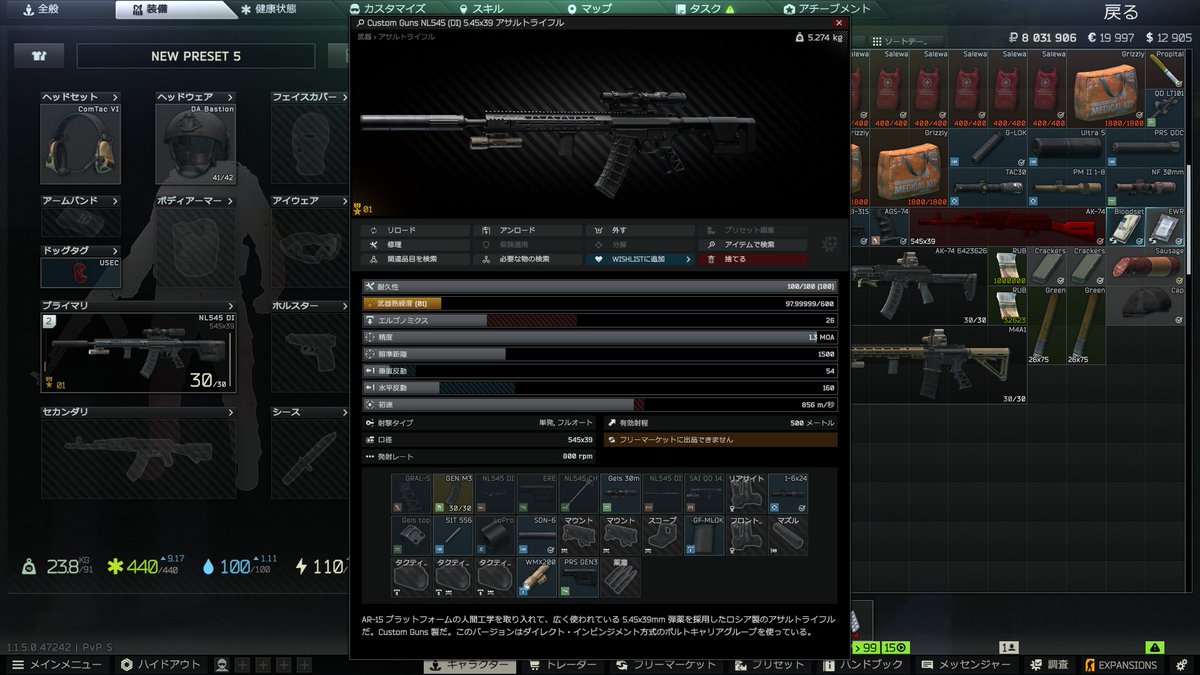Expand the ホルスター slot header
1200x675 pixels.
[x=311, y=305]
